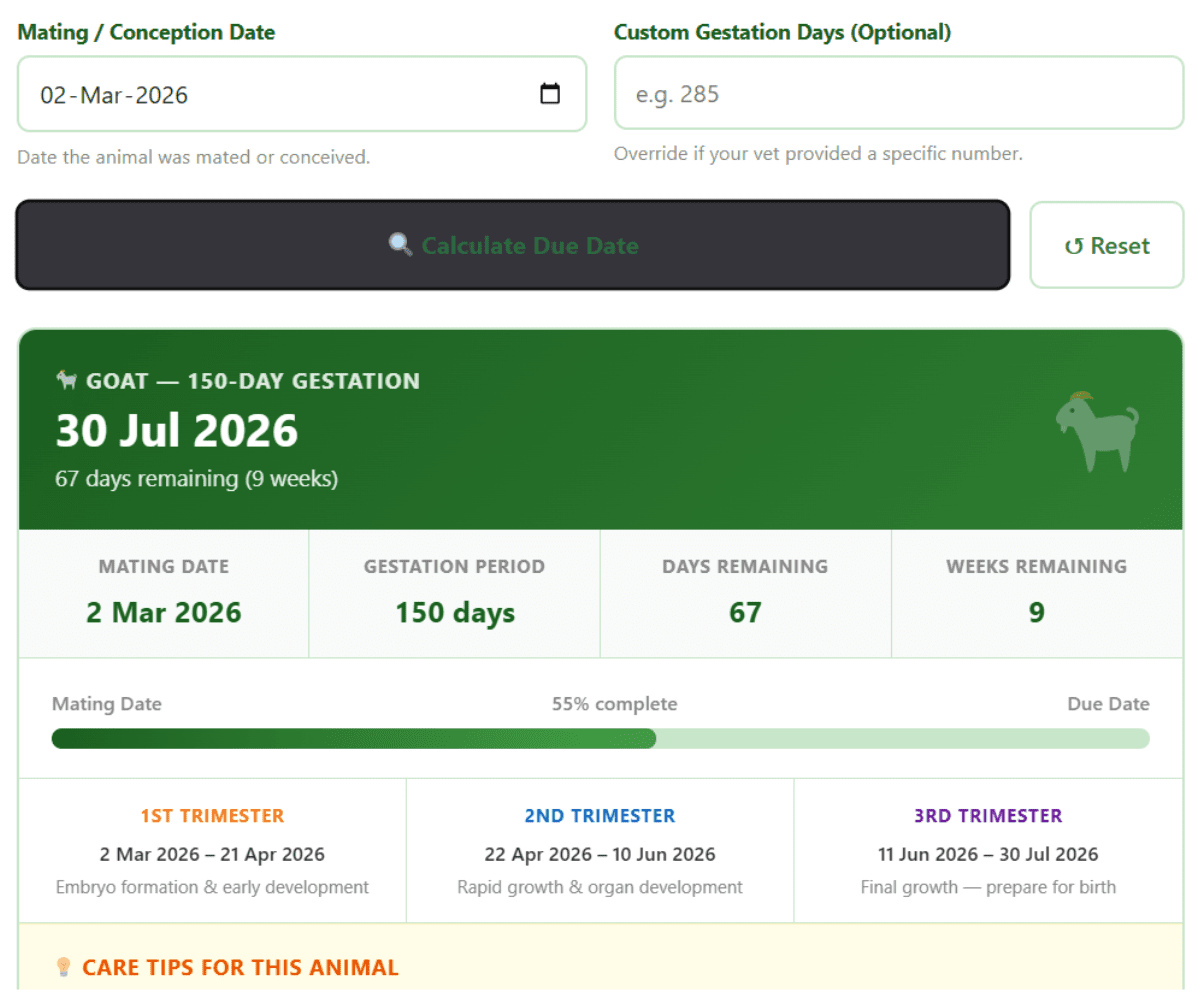Click 'Override if your vet provided a specific number.' hint

(x=818, y=154)
